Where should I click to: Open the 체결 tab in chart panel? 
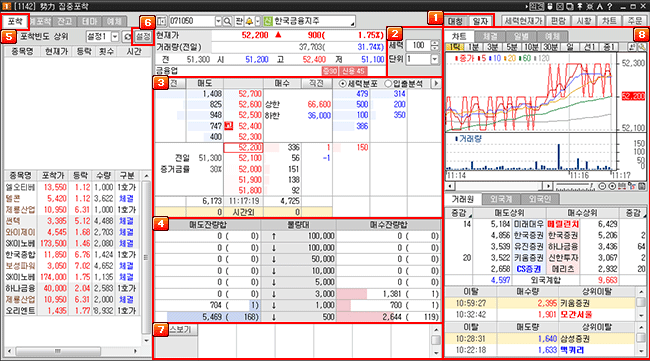pos(490,36)
